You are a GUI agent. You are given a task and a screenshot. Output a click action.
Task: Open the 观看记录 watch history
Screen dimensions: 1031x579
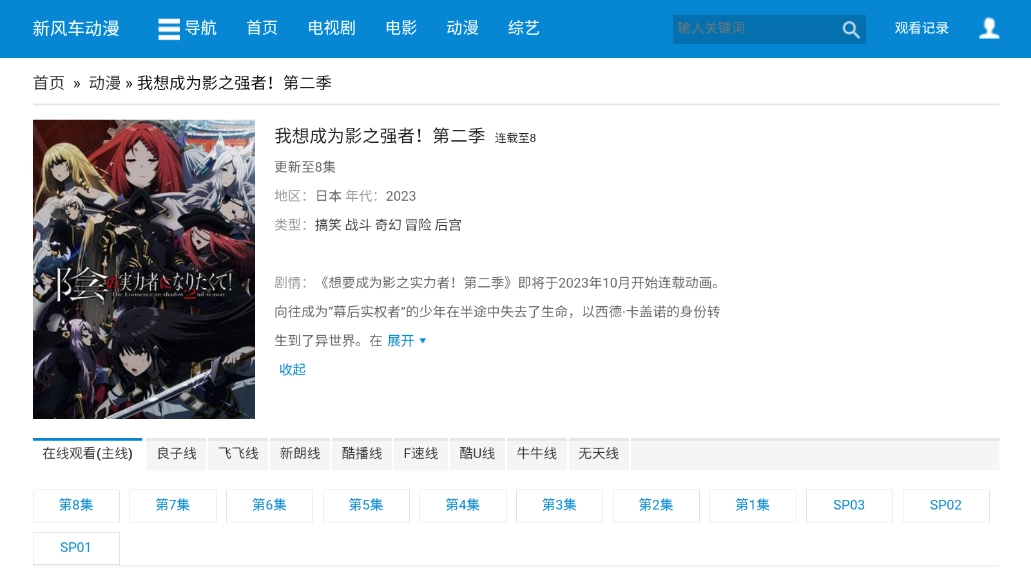921,28
